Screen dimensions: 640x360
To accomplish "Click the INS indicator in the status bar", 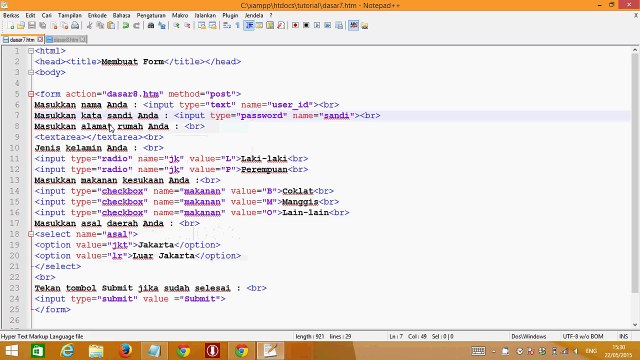I will point(624,337).
